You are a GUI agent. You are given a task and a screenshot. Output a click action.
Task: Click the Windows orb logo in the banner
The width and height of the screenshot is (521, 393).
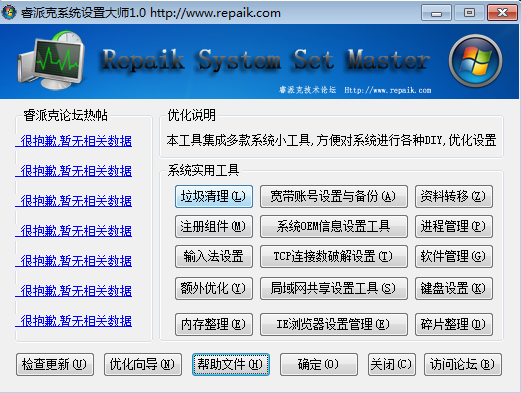475,61
